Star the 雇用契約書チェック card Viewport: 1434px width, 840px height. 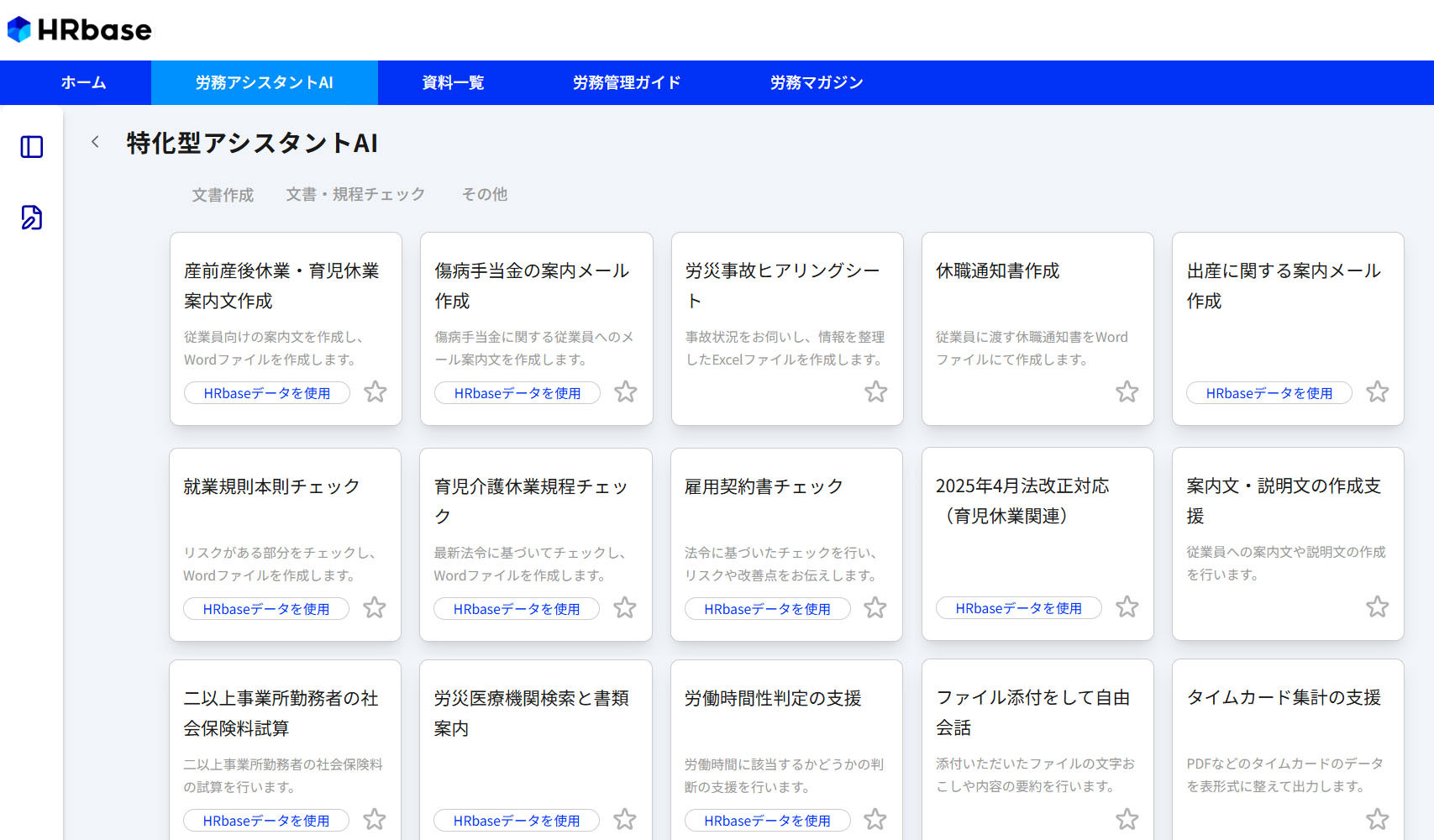point(875,607)
